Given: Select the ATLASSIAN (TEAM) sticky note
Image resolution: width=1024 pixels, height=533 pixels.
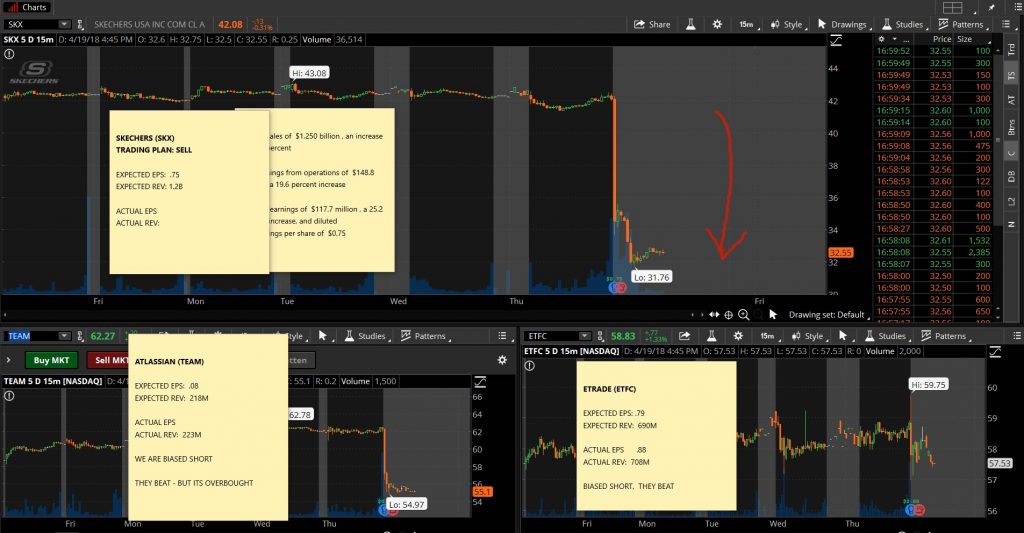Looking at the screenshot, I should pyautogui.click(x=208, y=427).
